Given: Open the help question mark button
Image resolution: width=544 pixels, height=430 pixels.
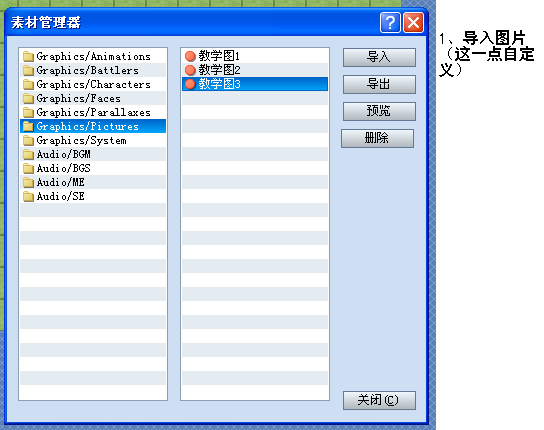Looking at the screenshot, I should pyautogui.click(x=390, y=23).
